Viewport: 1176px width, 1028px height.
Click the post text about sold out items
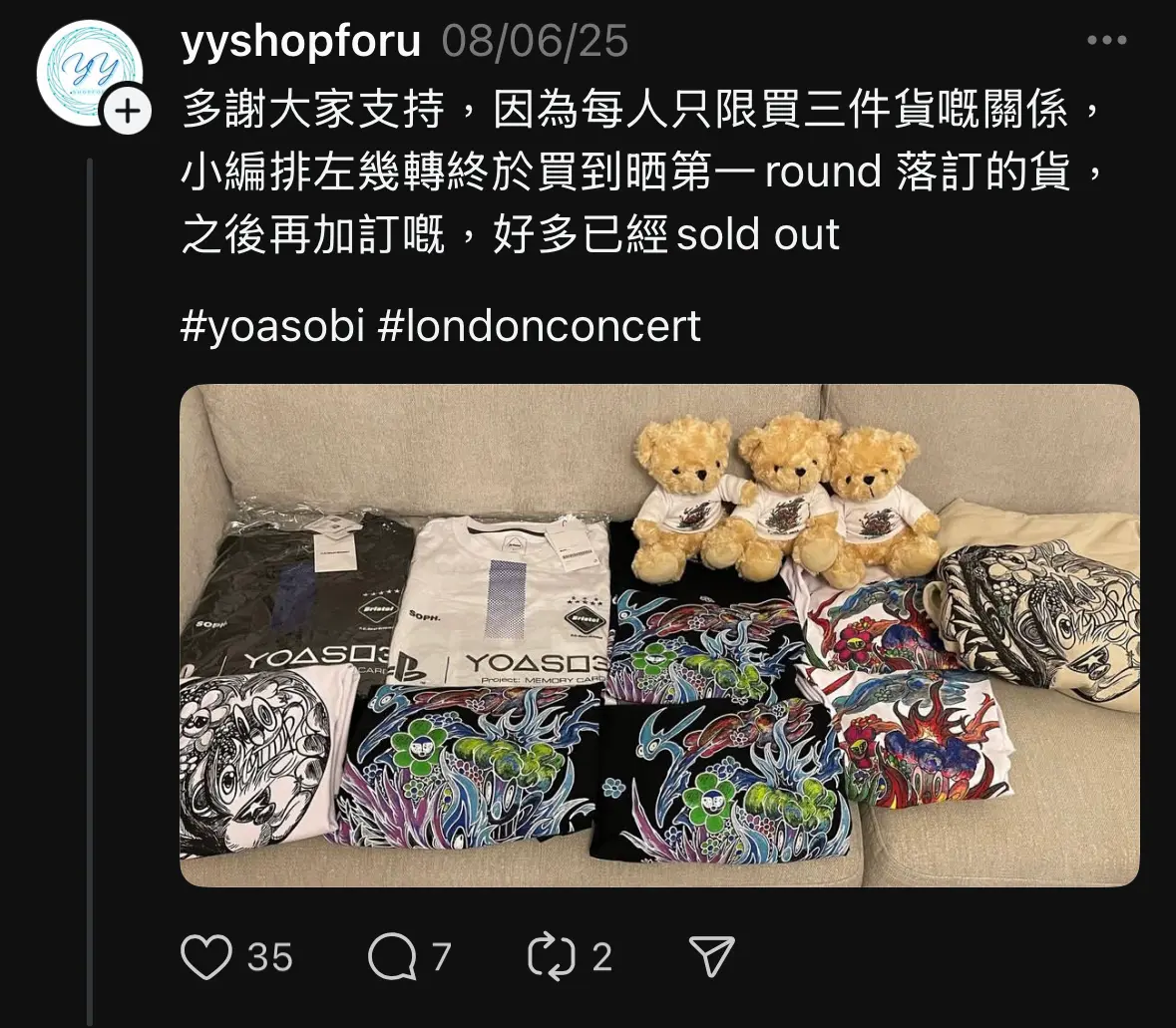pos(641,171)
